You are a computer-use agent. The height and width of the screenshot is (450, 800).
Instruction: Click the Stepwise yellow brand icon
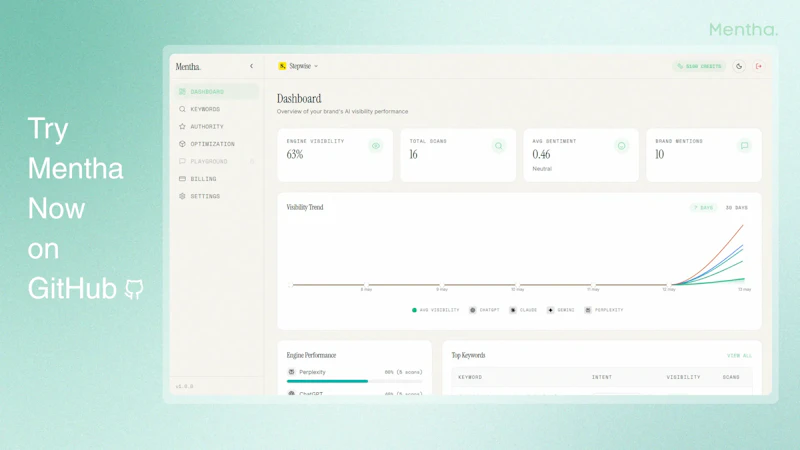click(282, 66)
